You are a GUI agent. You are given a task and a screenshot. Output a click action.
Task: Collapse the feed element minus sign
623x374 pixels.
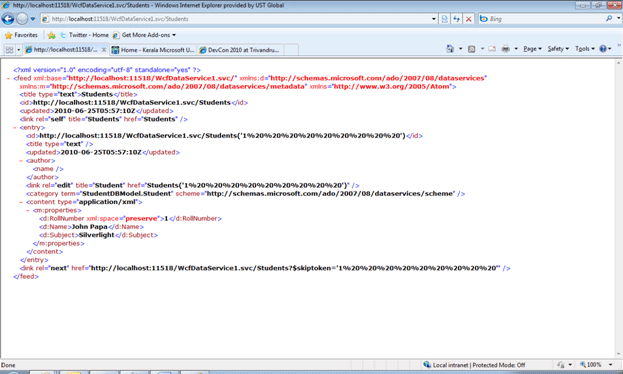(8, 78)
